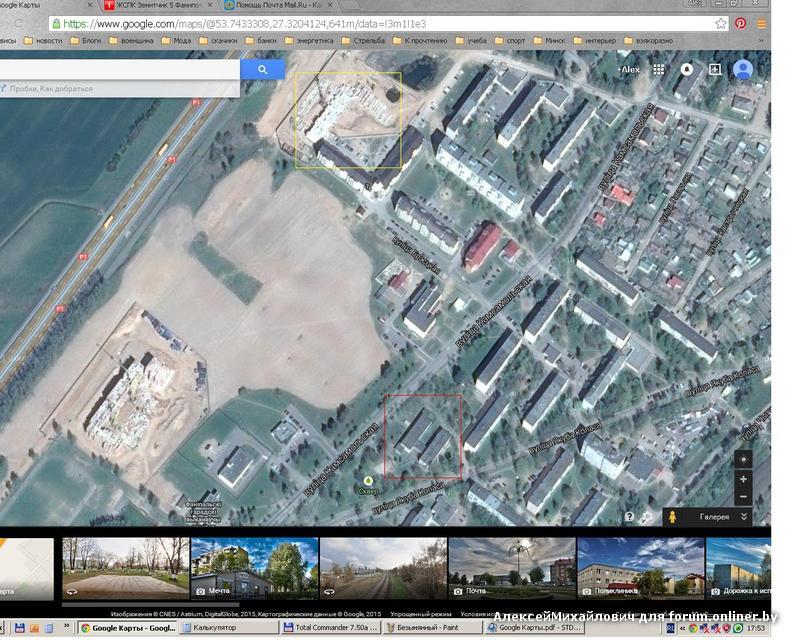Close the Google Карты browser tab
This screenshot has height=640, width=800.
tap(90, 5)
